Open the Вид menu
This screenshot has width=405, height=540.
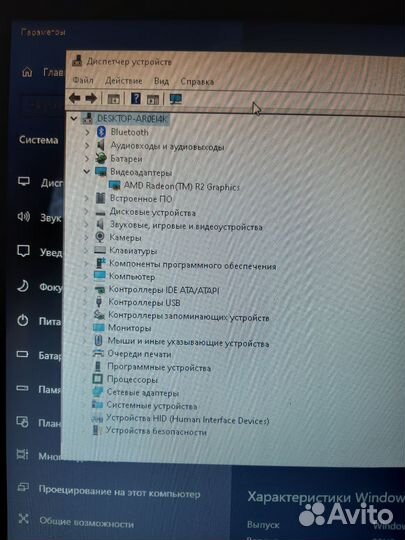coord(161,81)
